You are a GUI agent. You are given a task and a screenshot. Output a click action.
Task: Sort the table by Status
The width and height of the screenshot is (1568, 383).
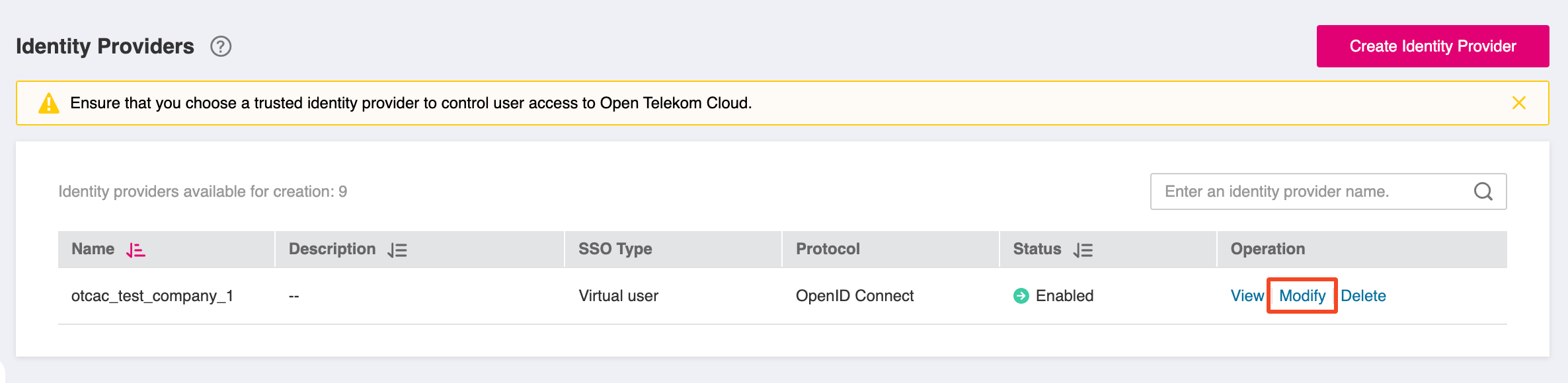tap(1083, 250)
